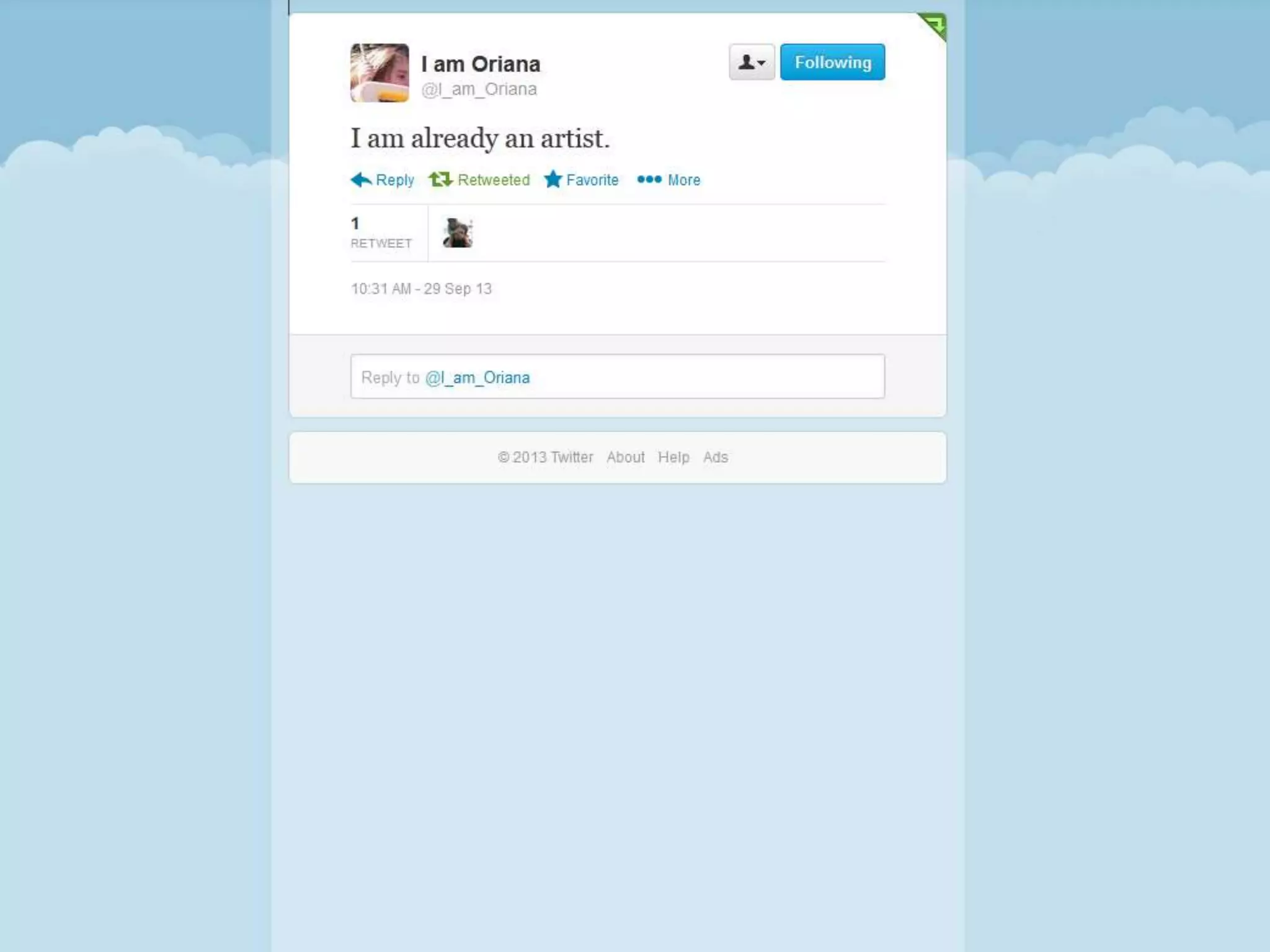Open the Help footer link
1270x952 pixels.
click(x=673, y=457)
